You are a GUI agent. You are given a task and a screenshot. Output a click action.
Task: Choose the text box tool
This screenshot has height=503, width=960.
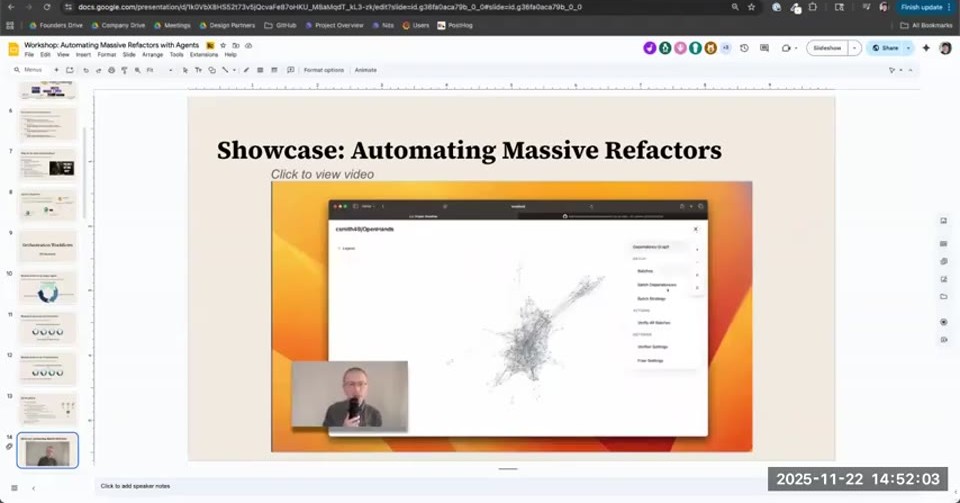coord(198,70)
